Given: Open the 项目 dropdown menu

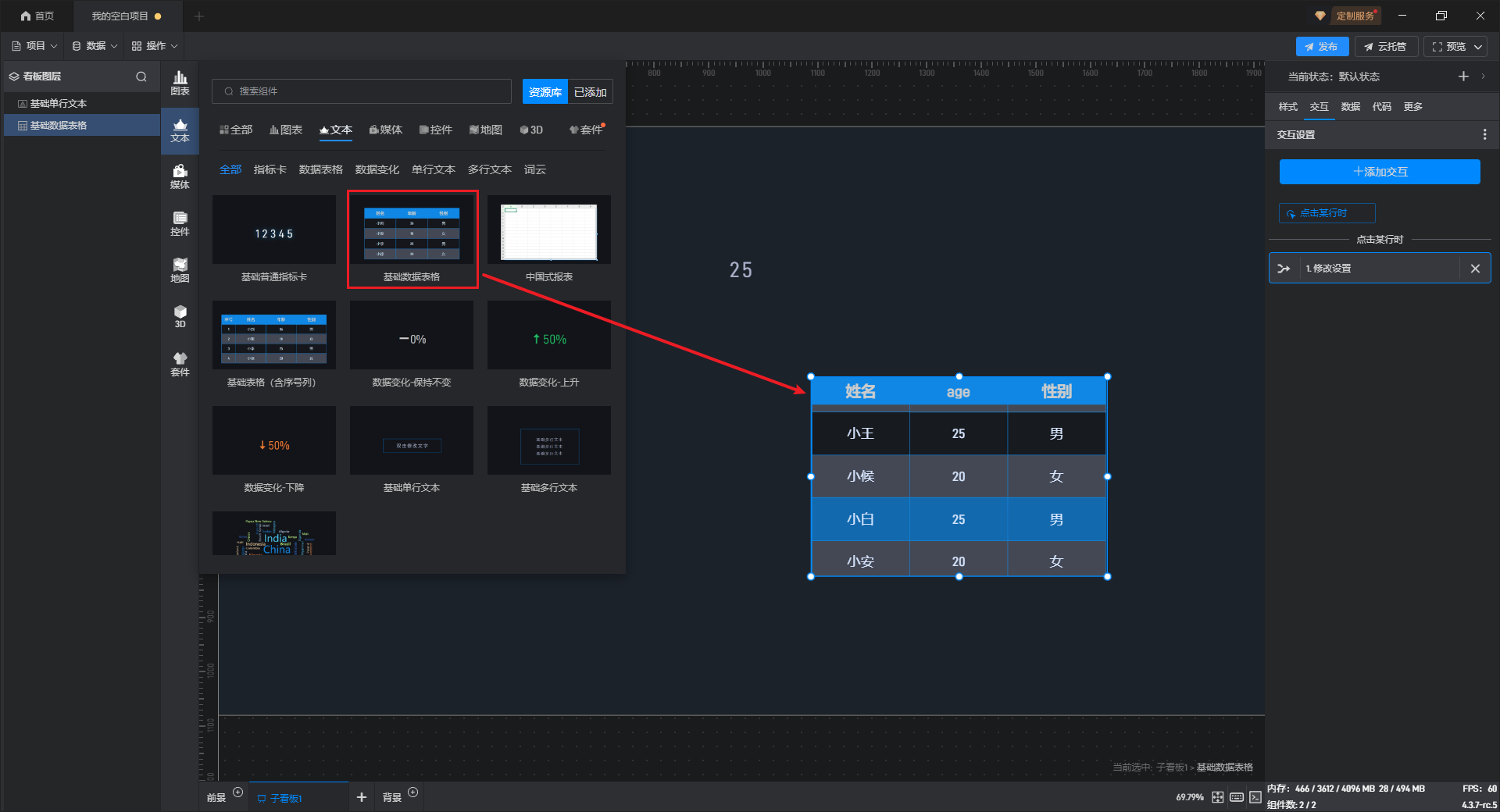Looking at the screenshot, I should (35, 46).
